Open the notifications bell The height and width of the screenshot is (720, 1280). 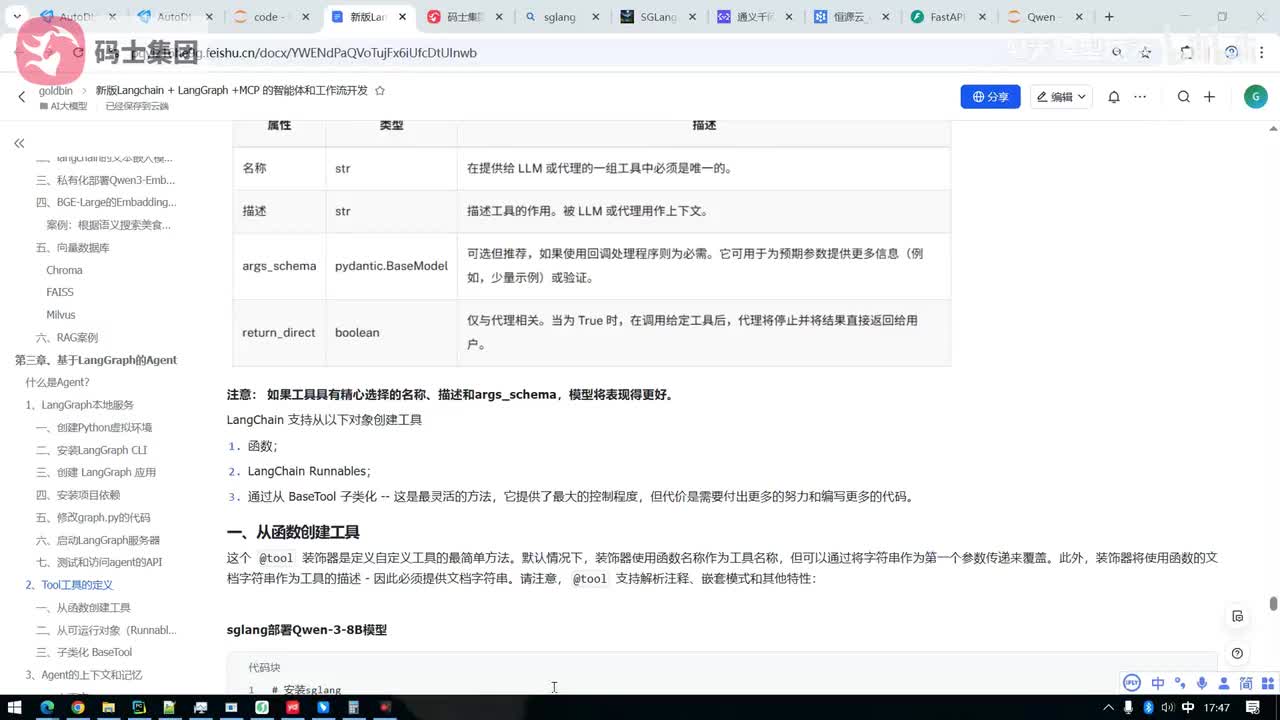[1114, 97]
